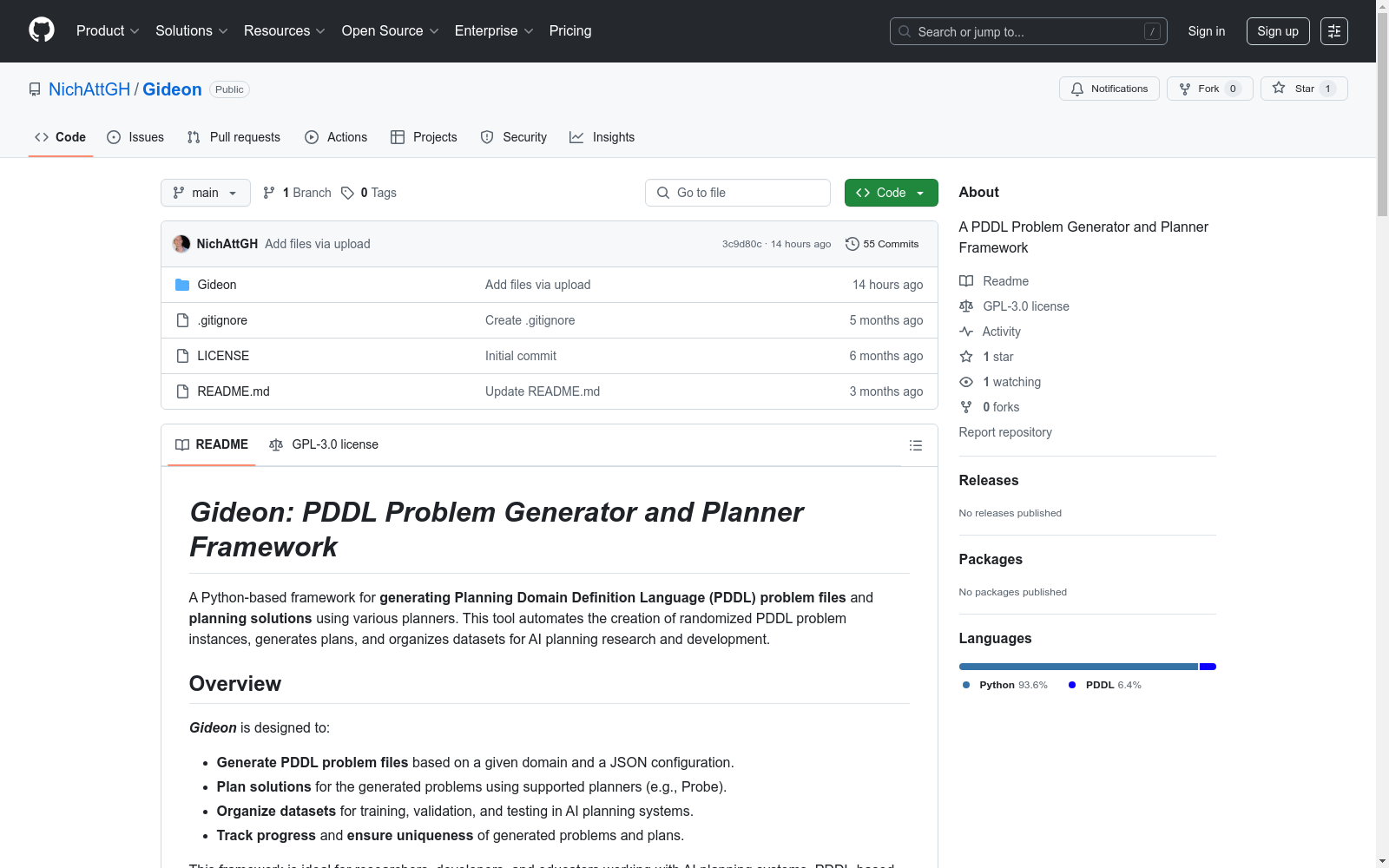
Task: Click the notifications bell icon
Action: [1077, 89]
